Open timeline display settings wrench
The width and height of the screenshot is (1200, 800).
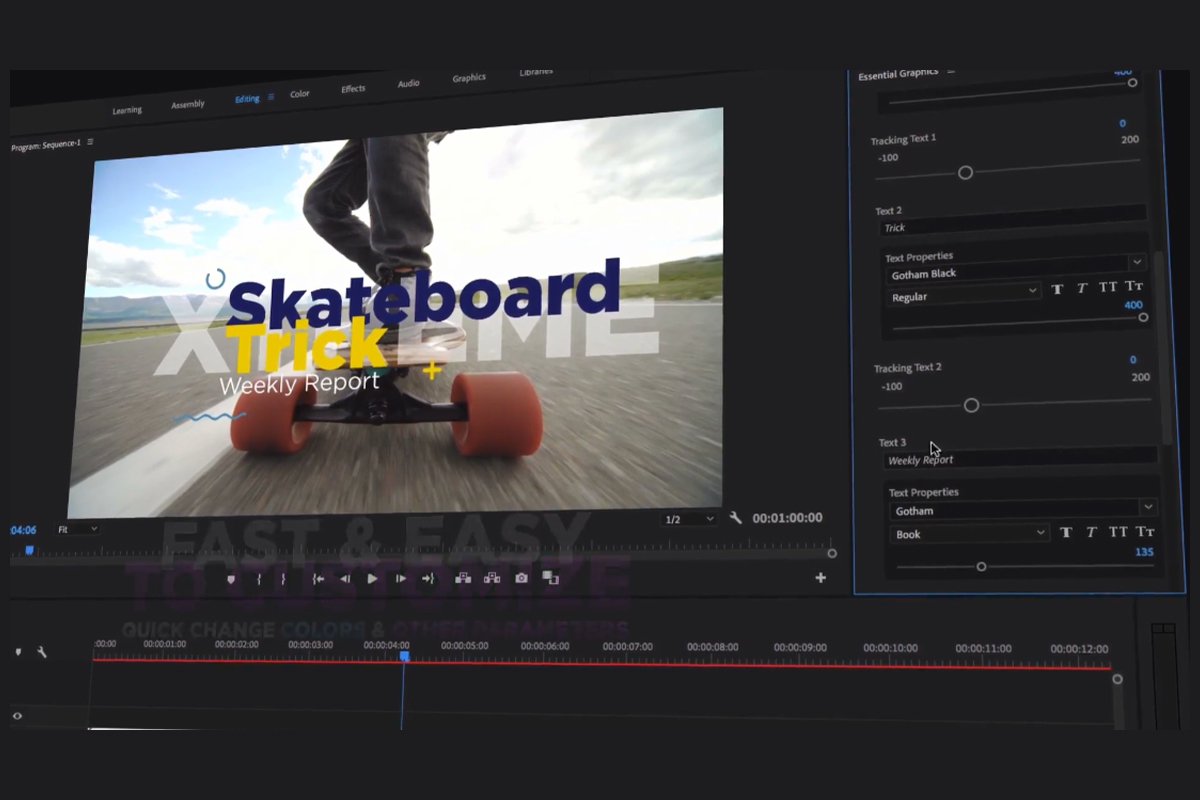tap(42, 652)
